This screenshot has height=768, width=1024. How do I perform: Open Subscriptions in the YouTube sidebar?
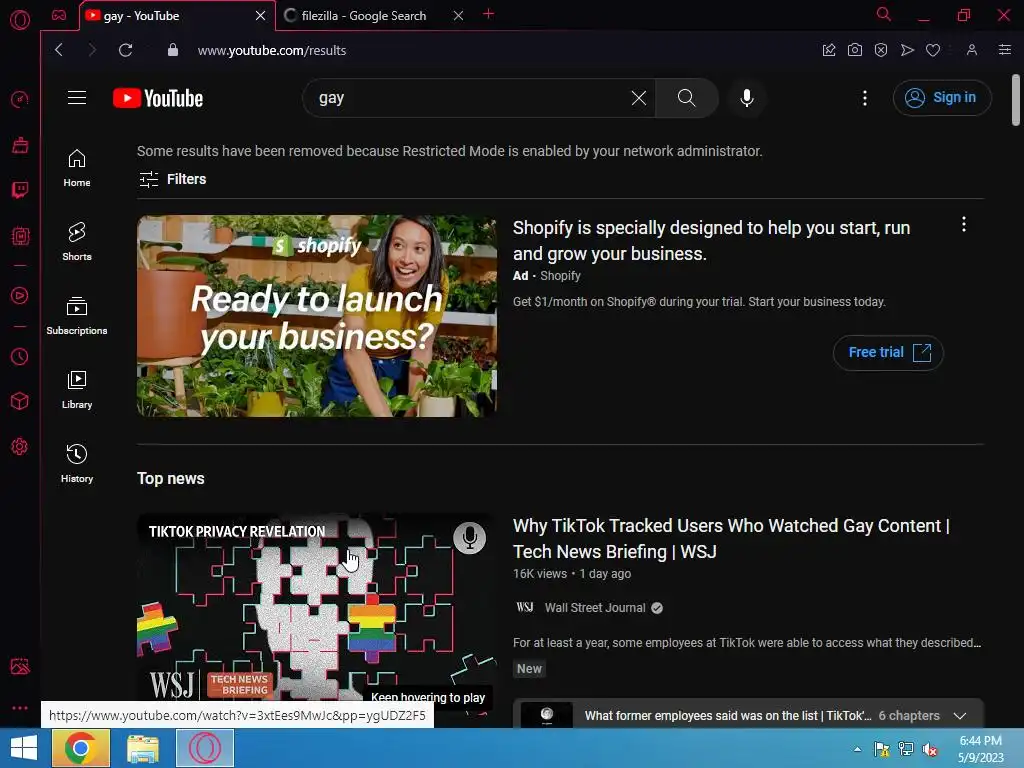point(76,316)
